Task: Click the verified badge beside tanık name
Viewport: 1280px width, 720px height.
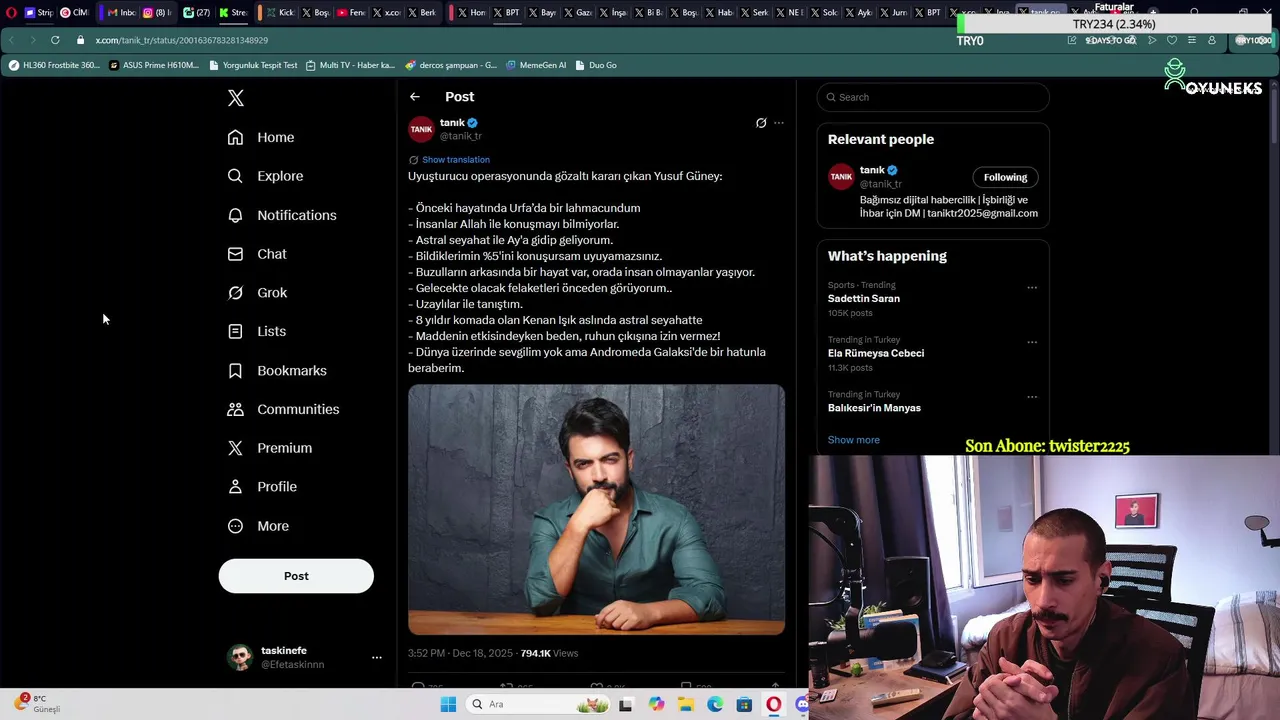Action: click(473, 123)
